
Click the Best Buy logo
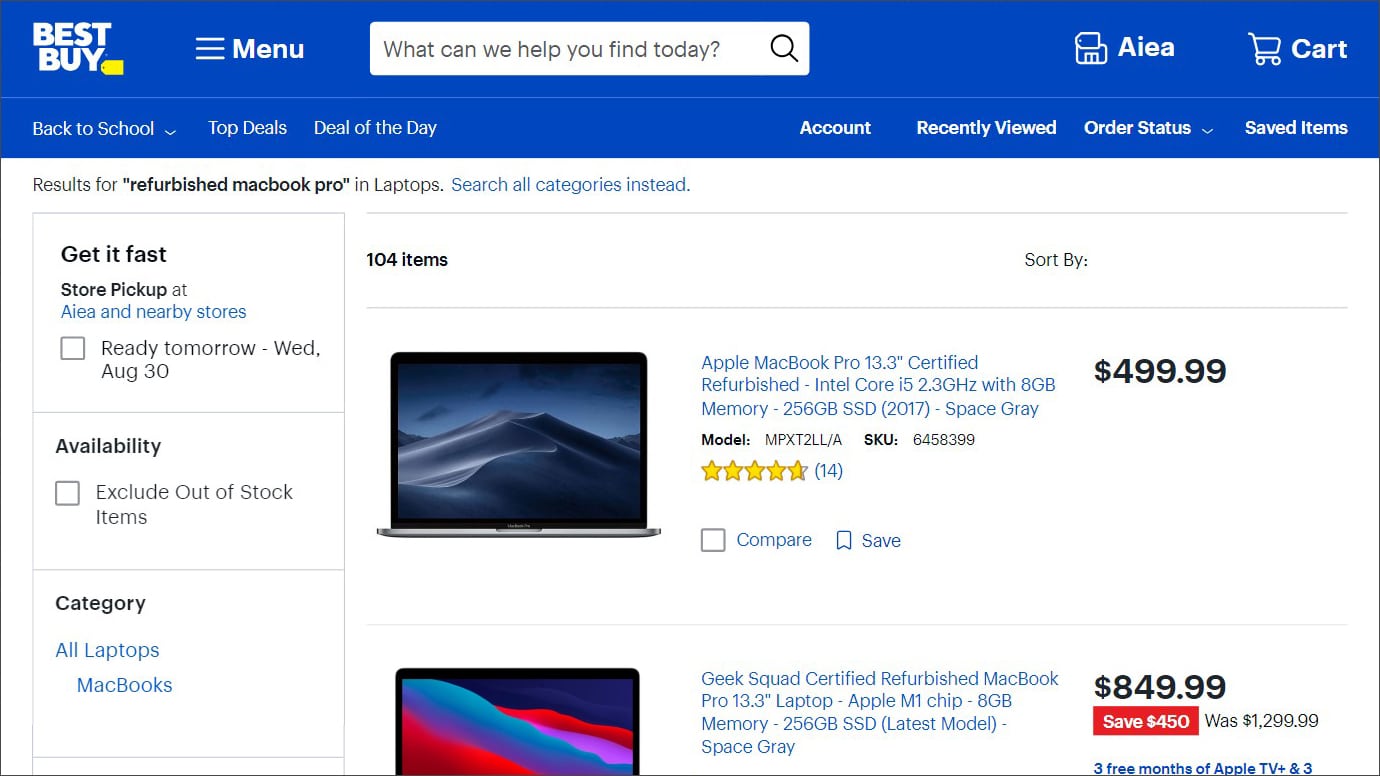[x=77, y=48]
